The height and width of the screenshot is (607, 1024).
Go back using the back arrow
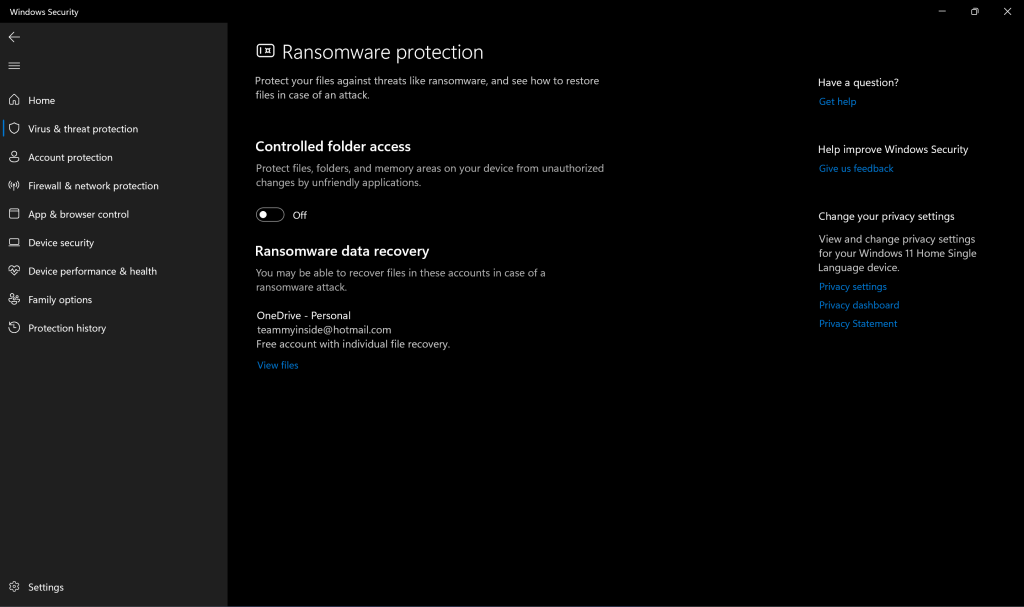pyautogui.click(x=14, y=37)
